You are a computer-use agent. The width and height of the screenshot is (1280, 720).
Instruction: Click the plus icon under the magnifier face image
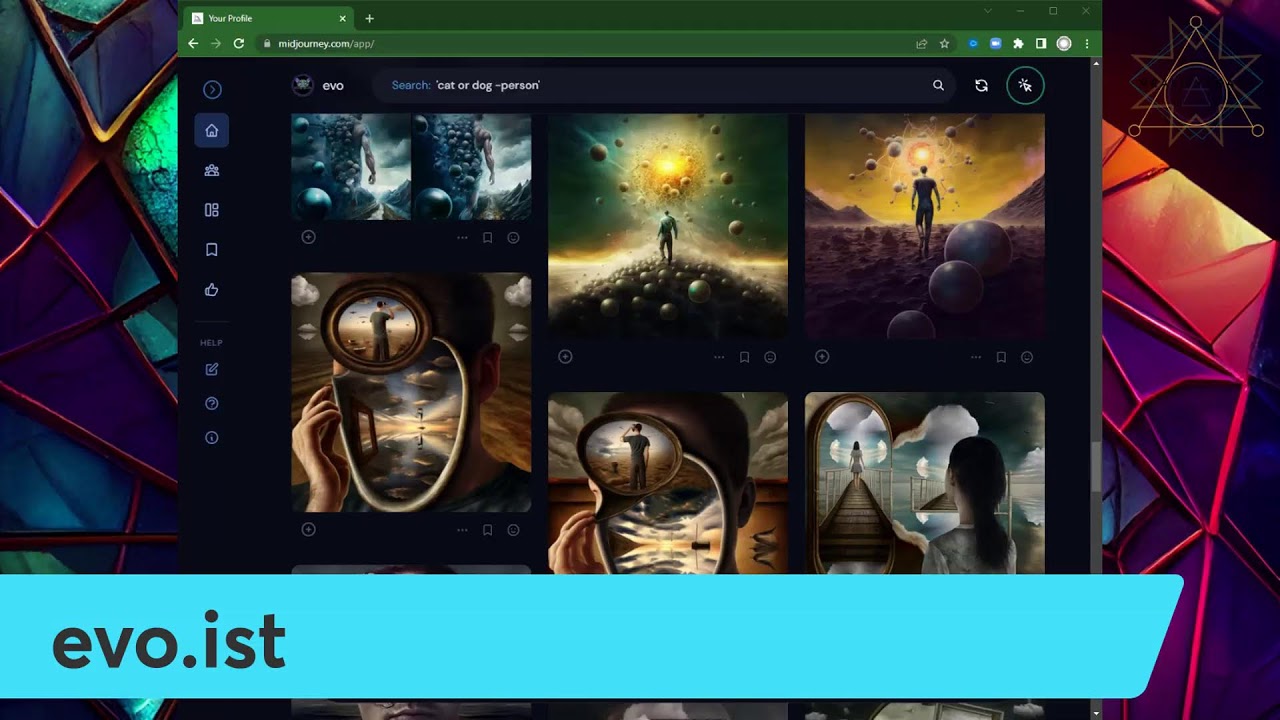[309, 529]
